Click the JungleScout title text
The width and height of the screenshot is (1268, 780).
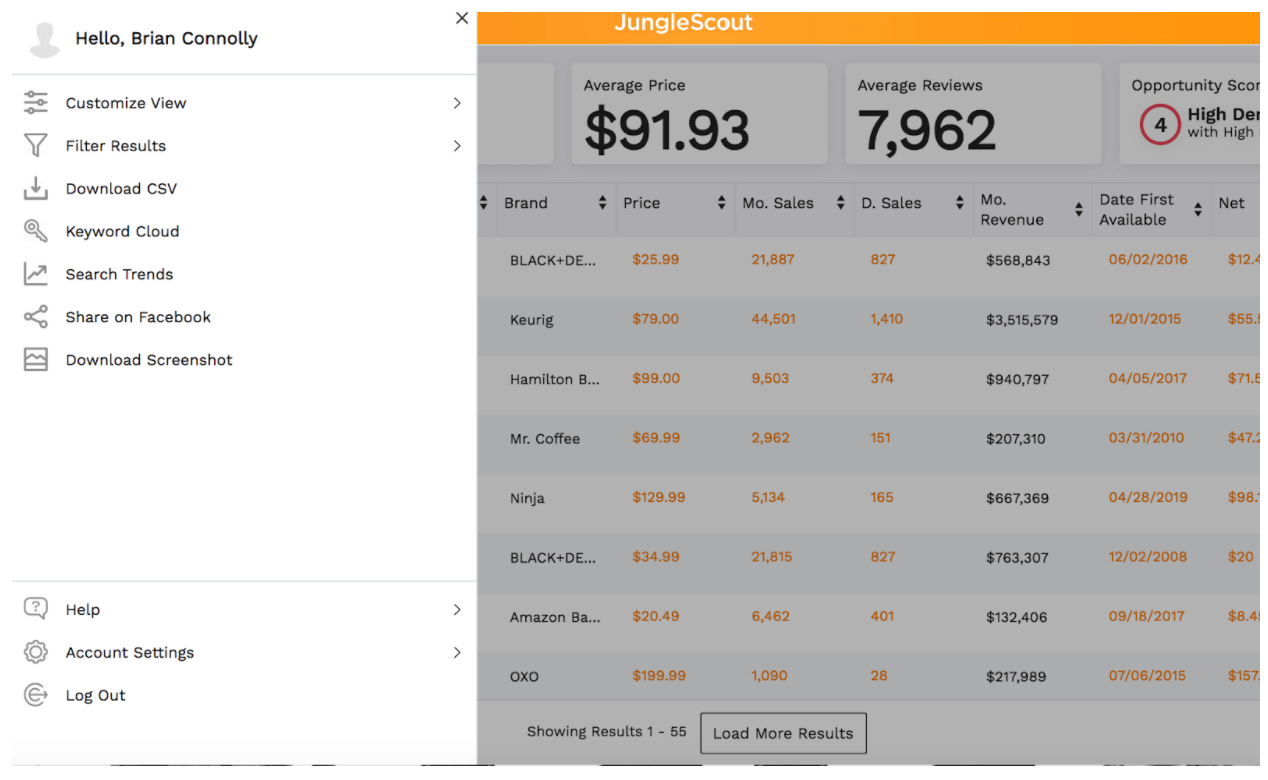coord(683,23)
